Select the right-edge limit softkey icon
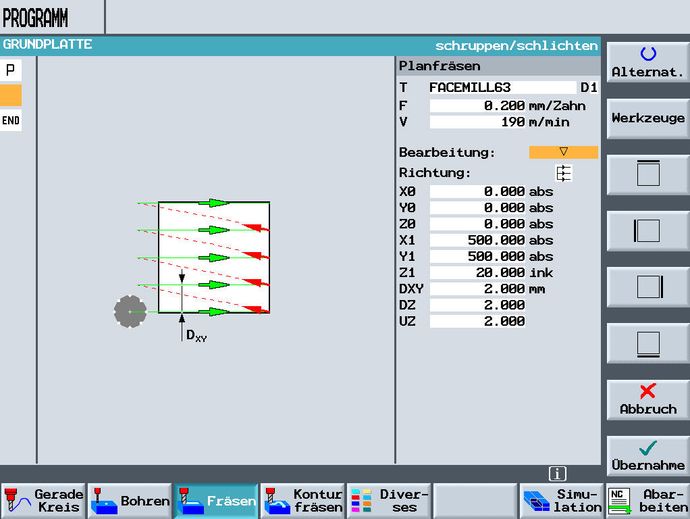The height and width of the screenshot is (519, 690). (648, 287)
